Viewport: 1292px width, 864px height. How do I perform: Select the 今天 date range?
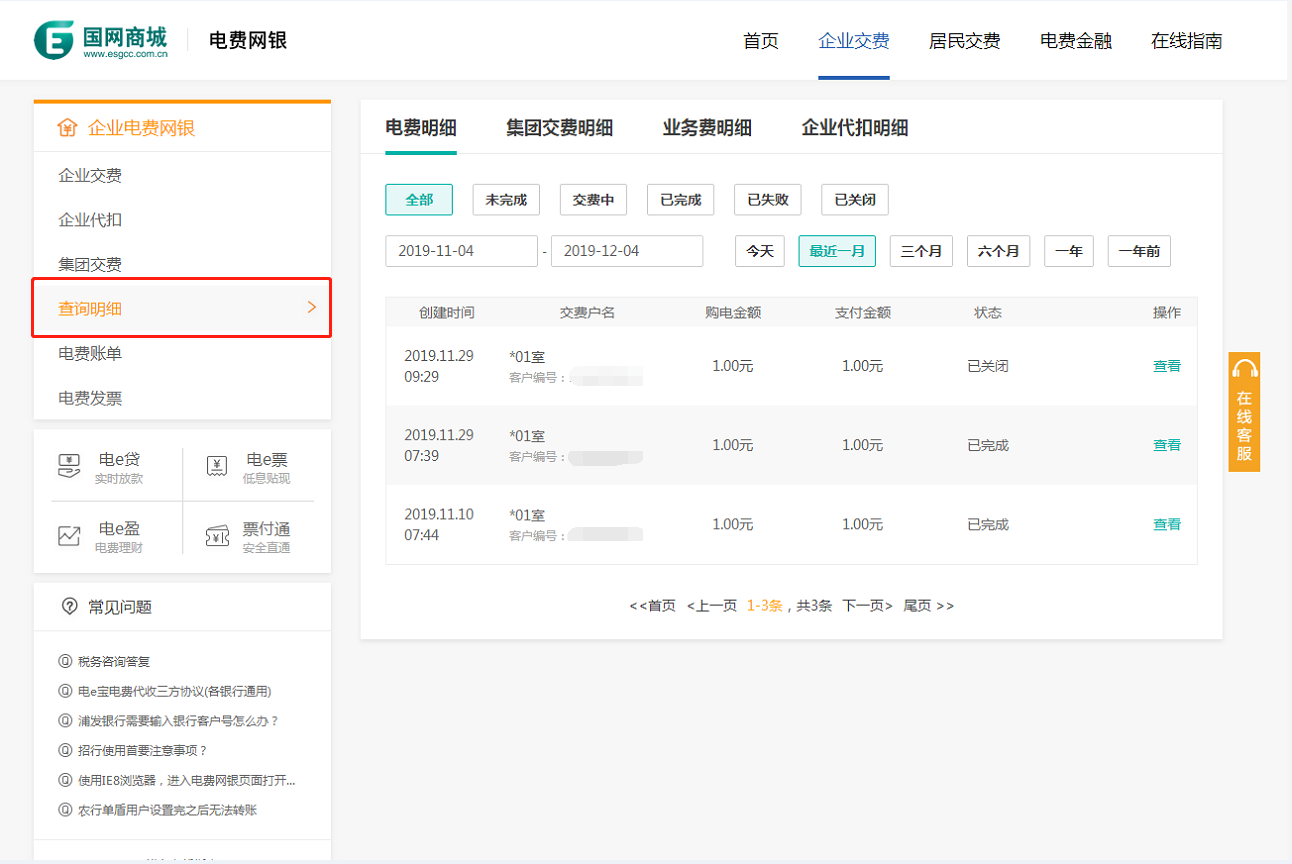coord(760,251)
